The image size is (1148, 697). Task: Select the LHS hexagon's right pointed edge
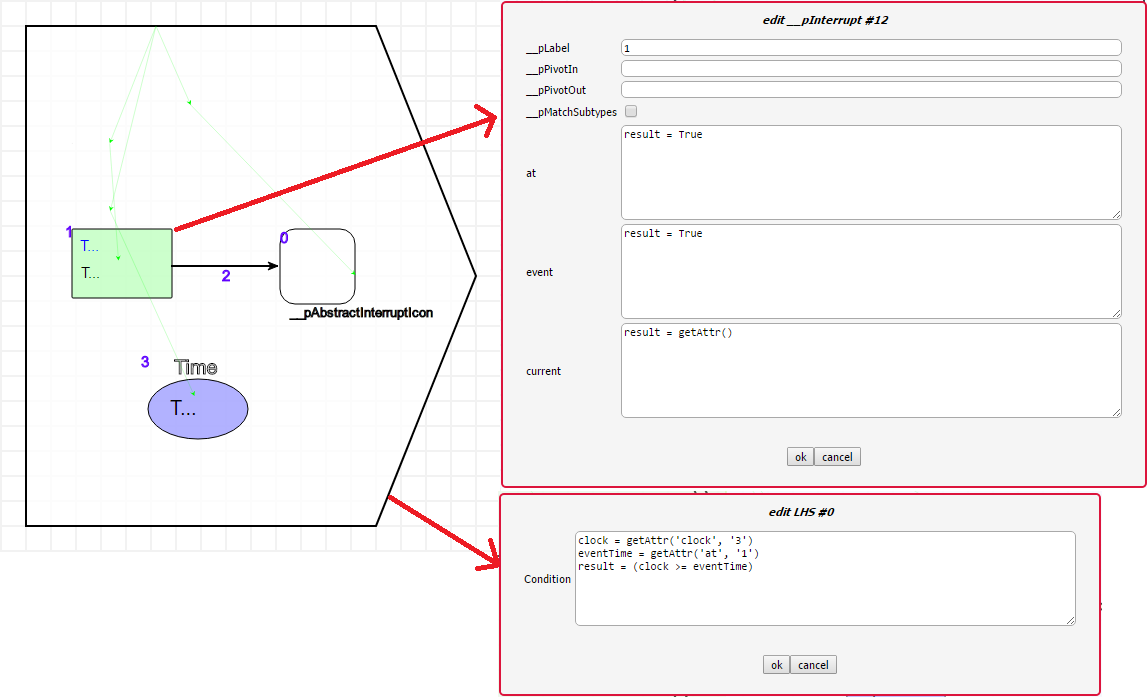474,274
